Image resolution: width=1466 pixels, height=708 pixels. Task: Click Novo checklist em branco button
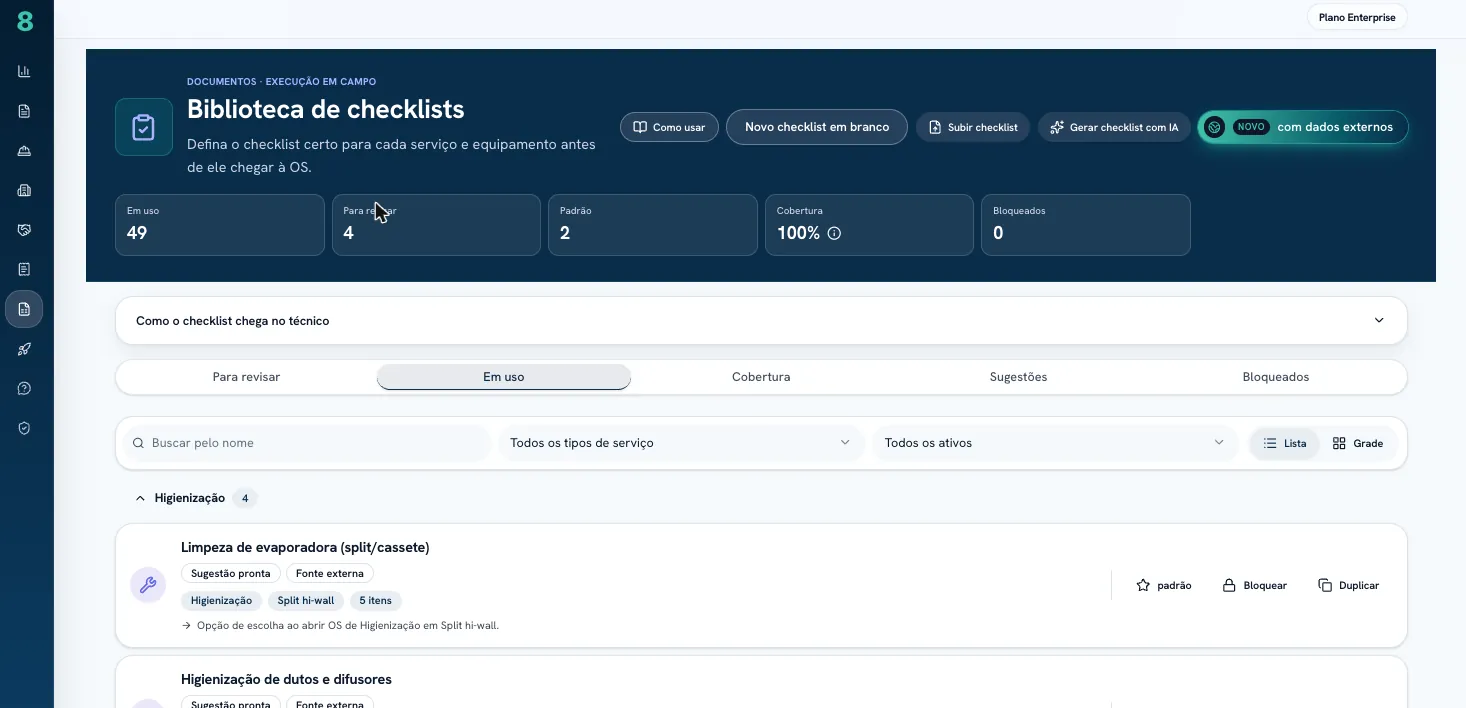pos(817,127)
